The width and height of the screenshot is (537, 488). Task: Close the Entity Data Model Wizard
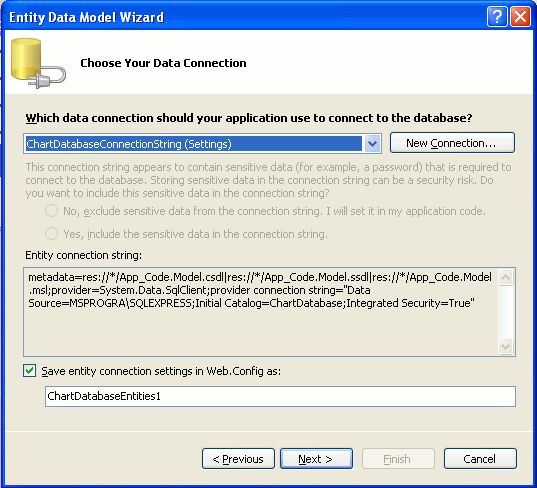520,17
